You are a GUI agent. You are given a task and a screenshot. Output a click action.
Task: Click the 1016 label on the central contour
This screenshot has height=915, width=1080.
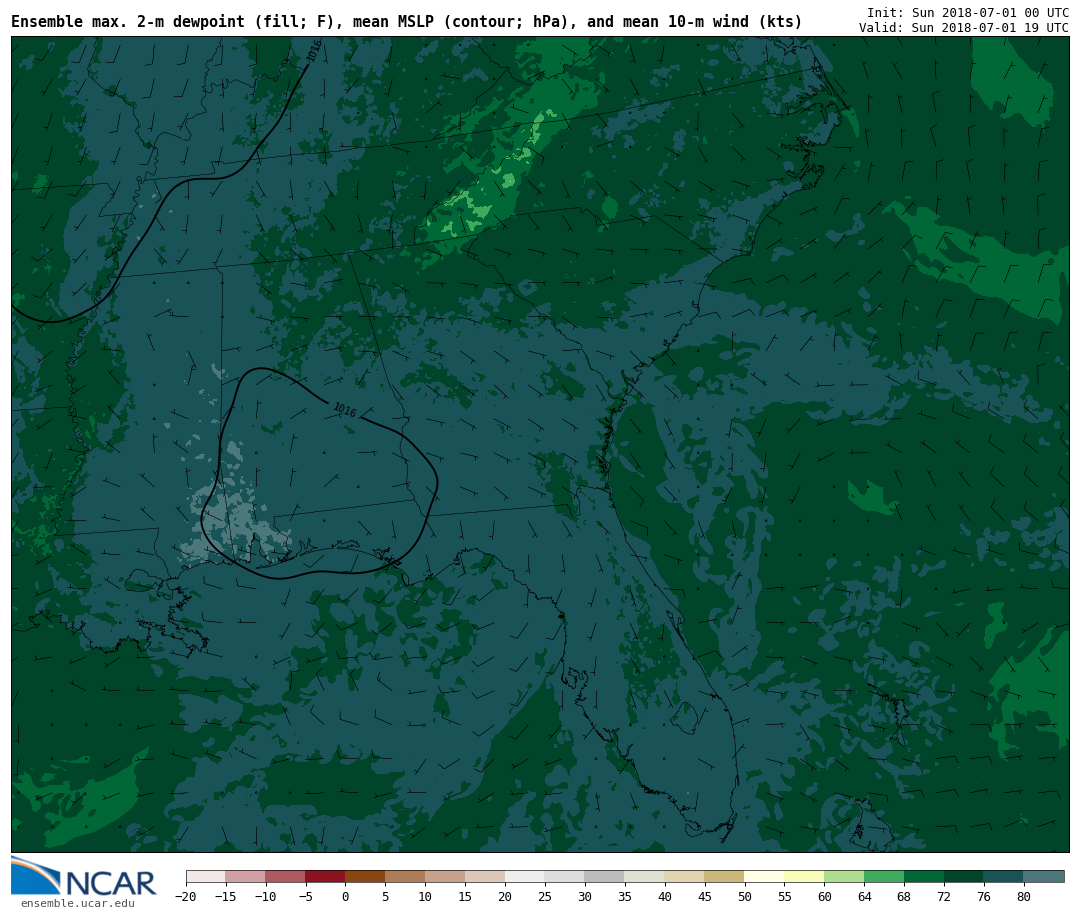(344, 410)
